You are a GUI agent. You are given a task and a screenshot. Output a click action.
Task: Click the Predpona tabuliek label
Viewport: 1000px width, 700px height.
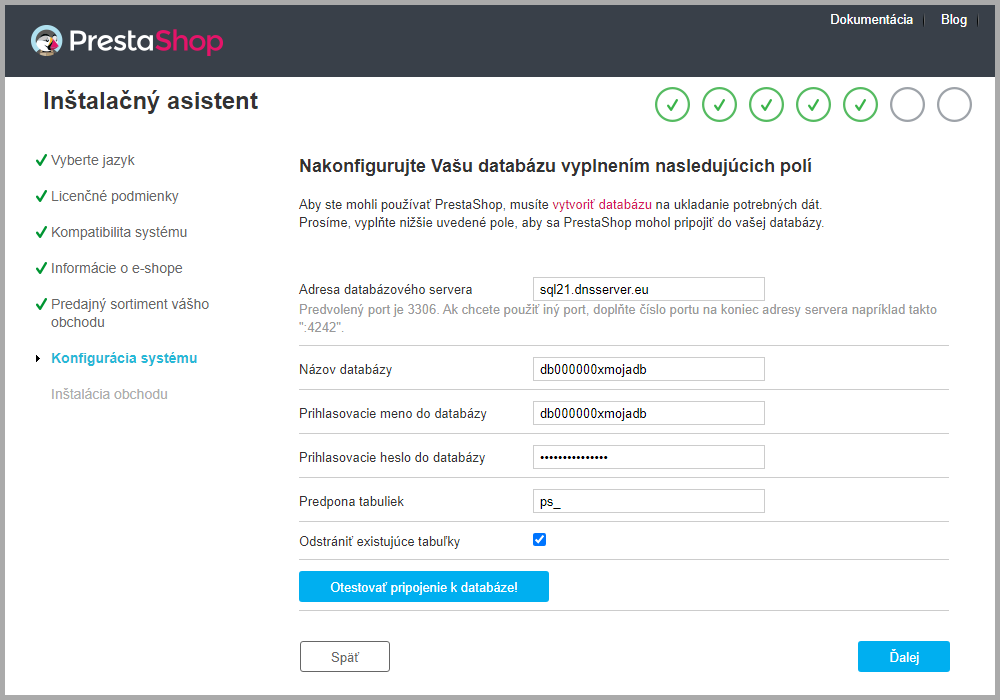pyautogui.click(x=351, y=502)
